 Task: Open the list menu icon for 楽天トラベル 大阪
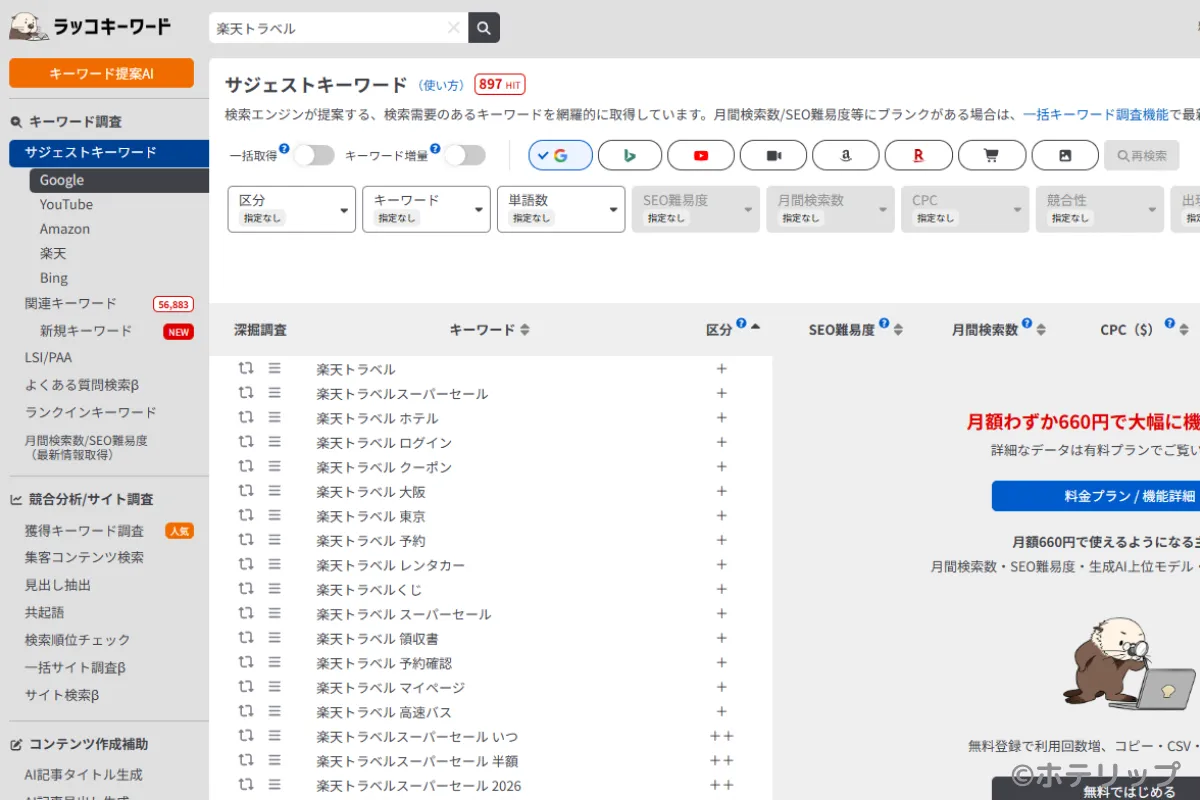pos(275,491)
